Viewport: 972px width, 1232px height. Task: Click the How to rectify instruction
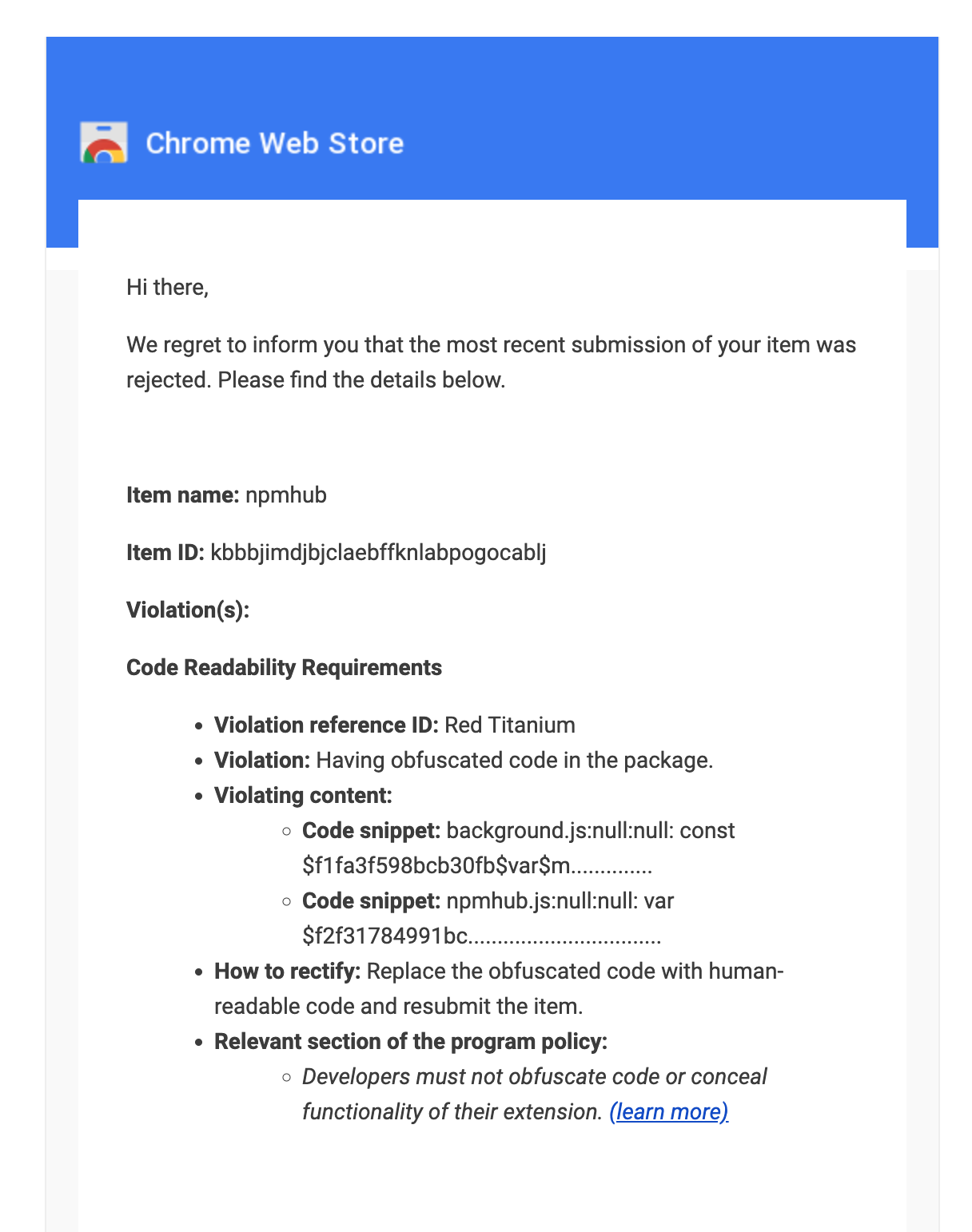(499, 988)
